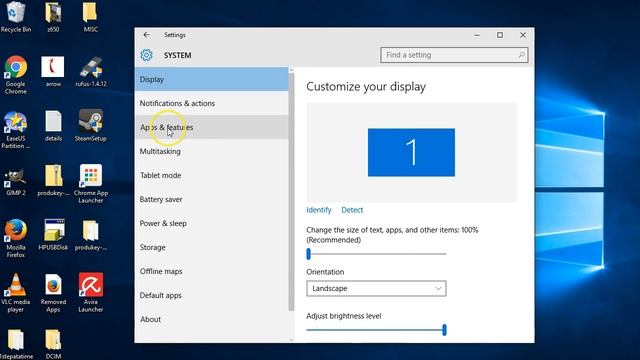
Task: Minimize the Settings window
Action: click(x=477, y=35)
